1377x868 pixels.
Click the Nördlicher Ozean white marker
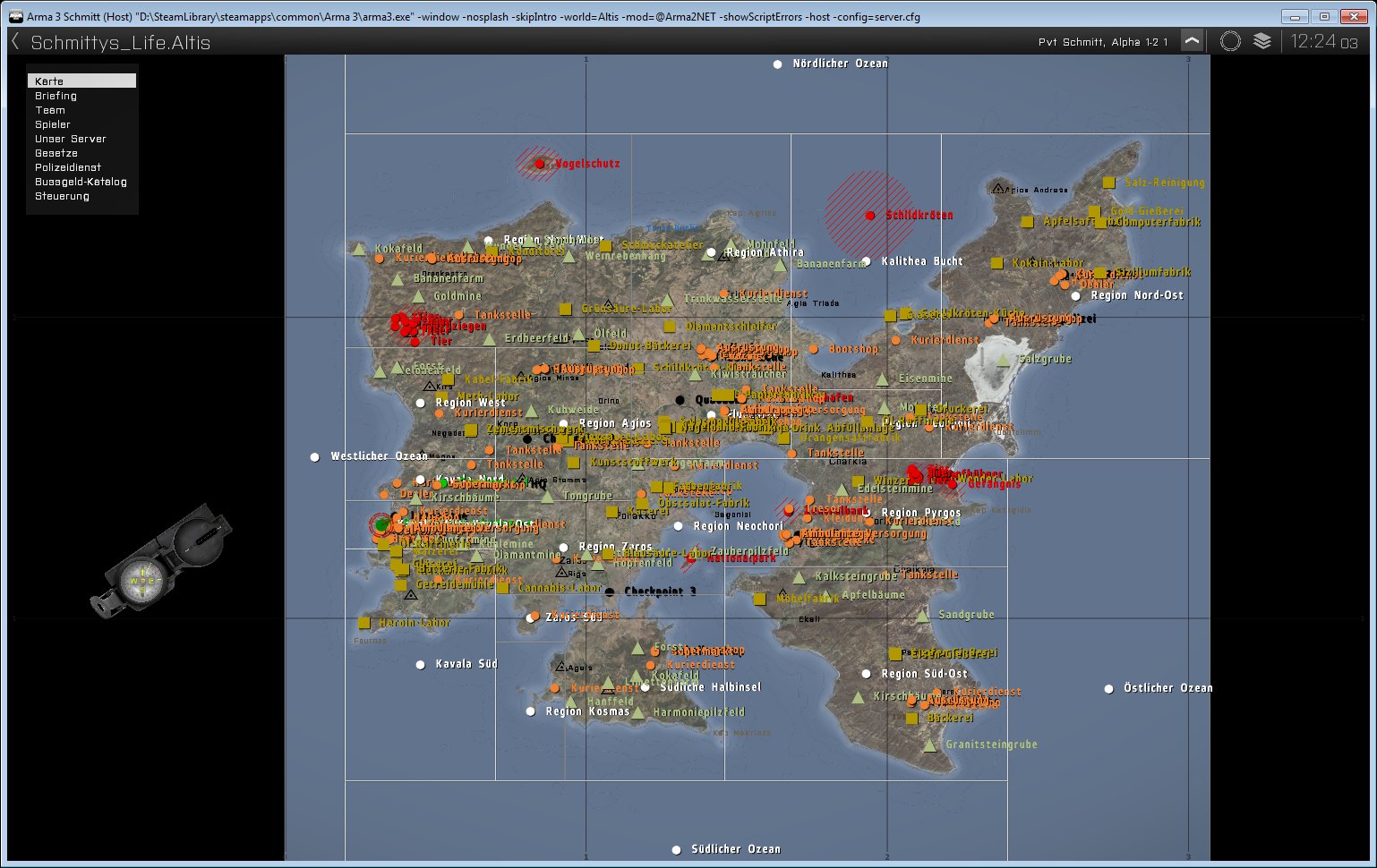[777, 64]
